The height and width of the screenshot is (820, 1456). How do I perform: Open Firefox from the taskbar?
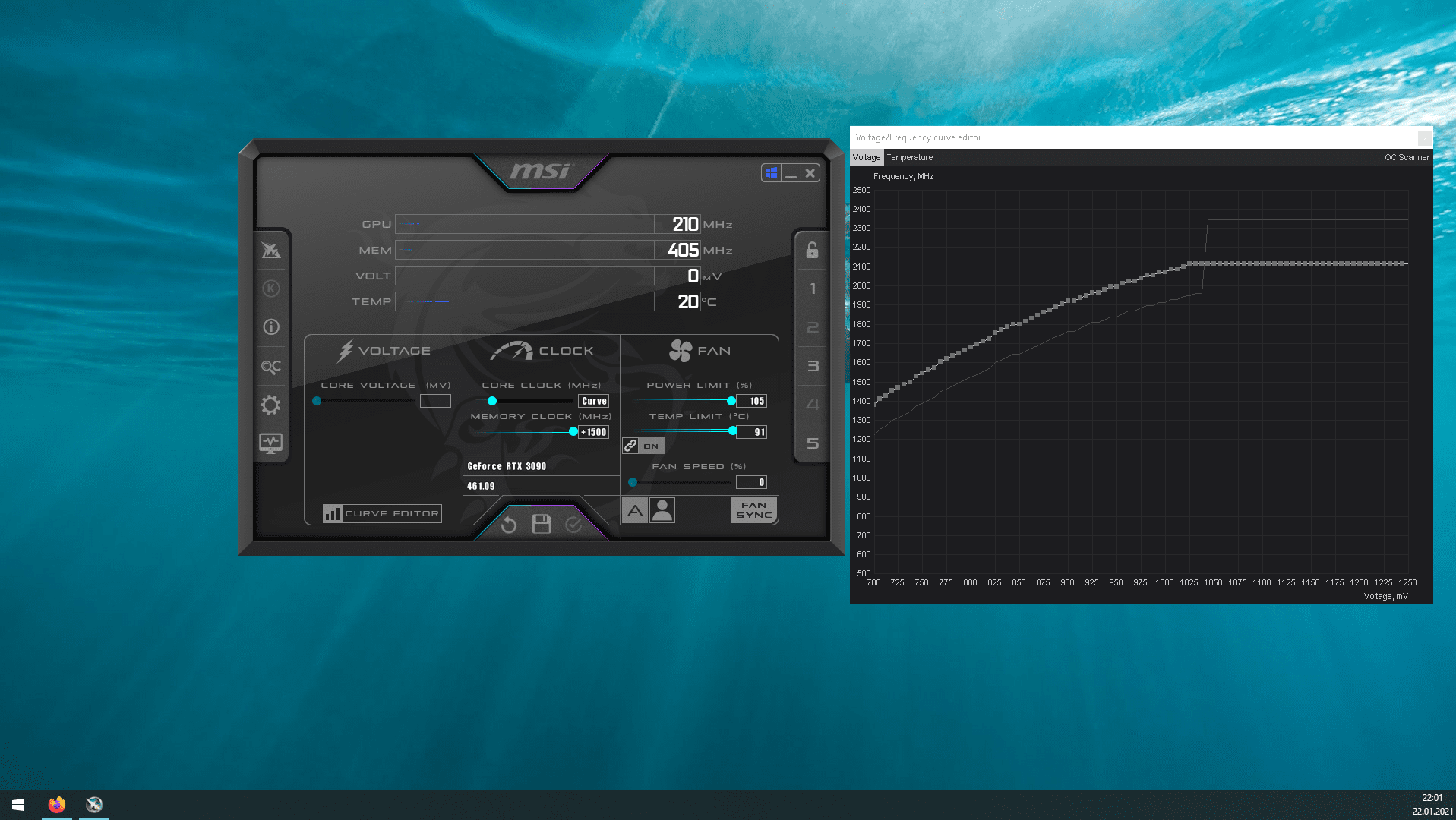click(x=57, y=805)
